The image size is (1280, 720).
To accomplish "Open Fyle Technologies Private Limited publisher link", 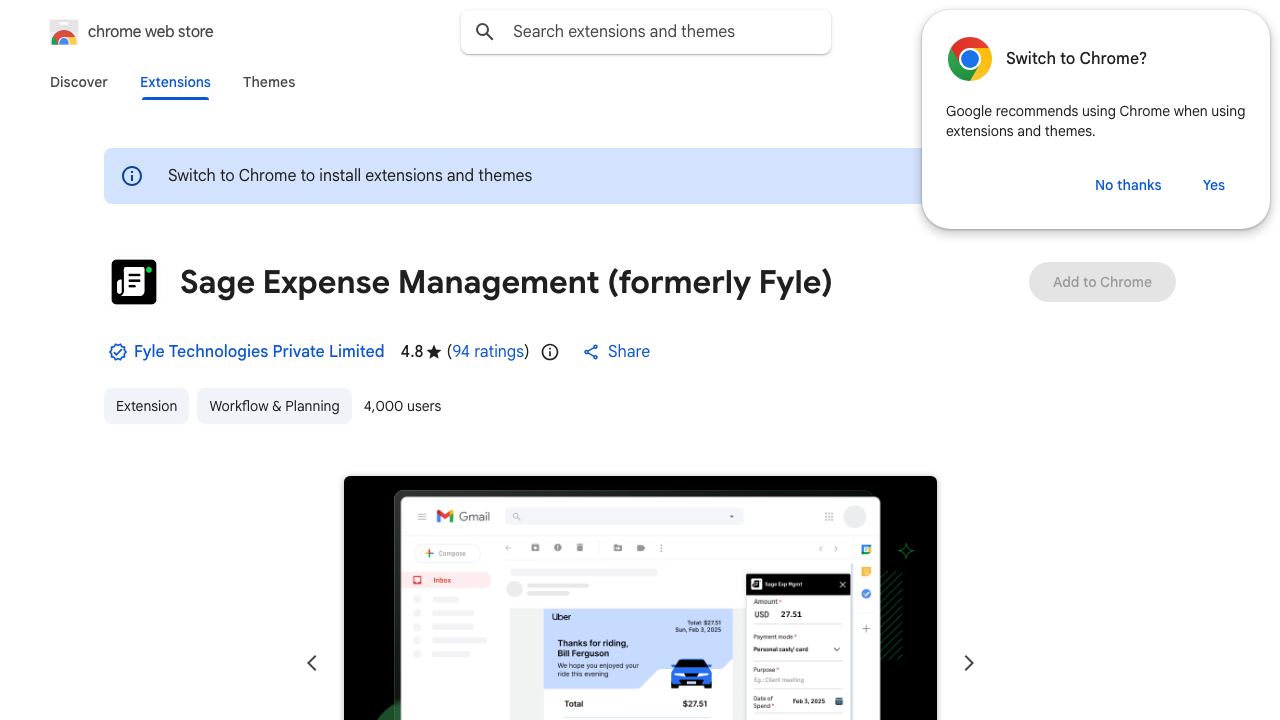I will (x=259, y=352).
